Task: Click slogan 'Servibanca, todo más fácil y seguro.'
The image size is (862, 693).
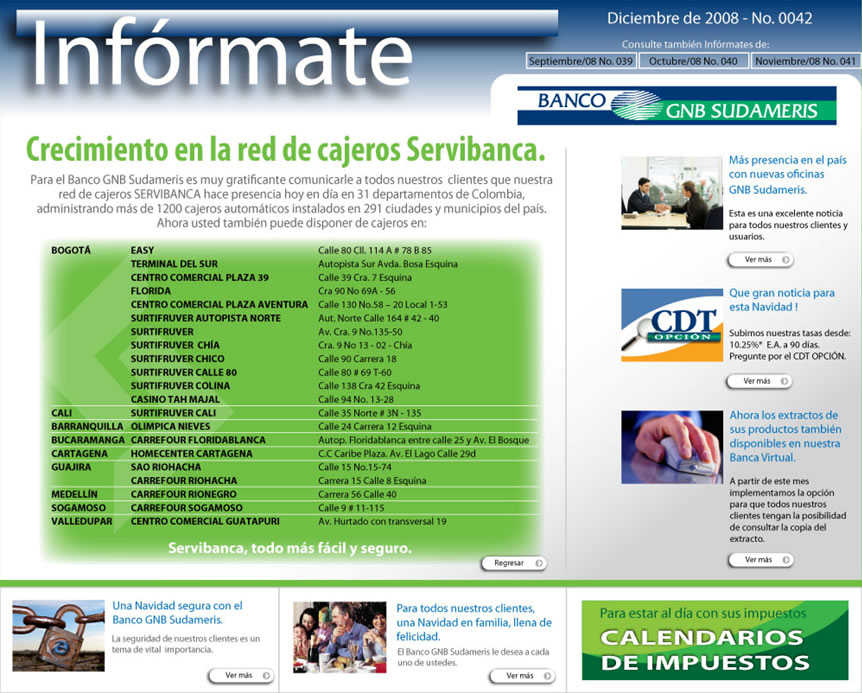Action: coord(290,548)
